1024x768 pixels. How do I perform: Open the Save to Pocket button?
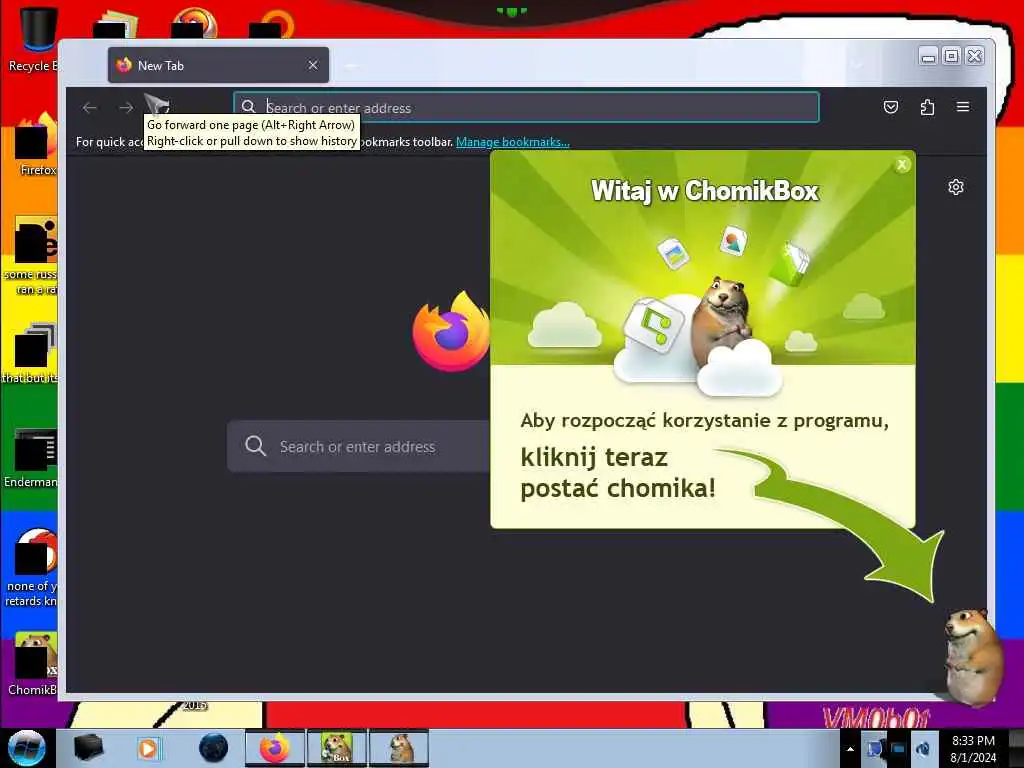(891, 107)
